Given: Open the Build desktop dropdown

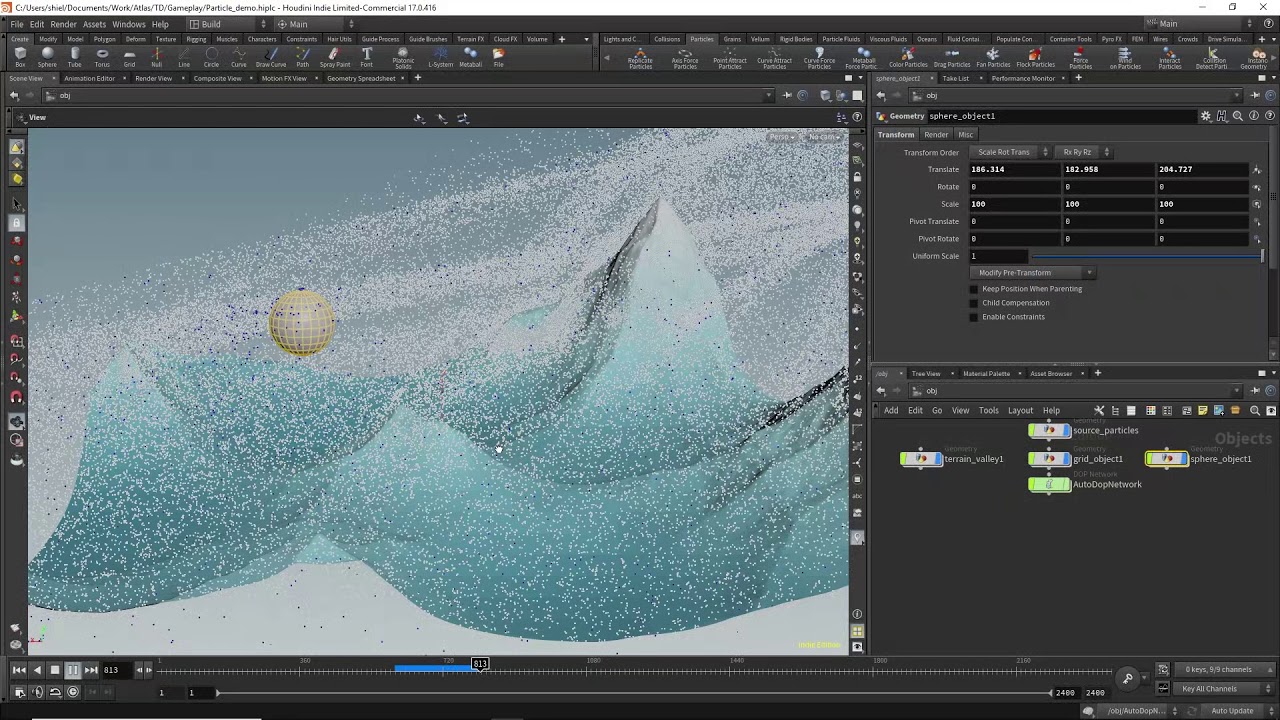Looking at the screenshot, I should (x=228, y=24).
